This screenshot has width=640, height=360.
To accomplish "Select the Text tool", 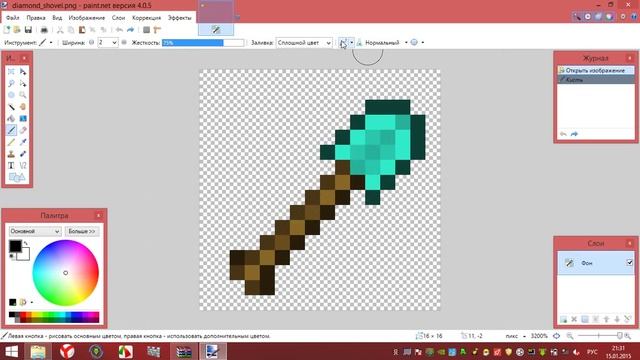I will click(x=11, y=166).
